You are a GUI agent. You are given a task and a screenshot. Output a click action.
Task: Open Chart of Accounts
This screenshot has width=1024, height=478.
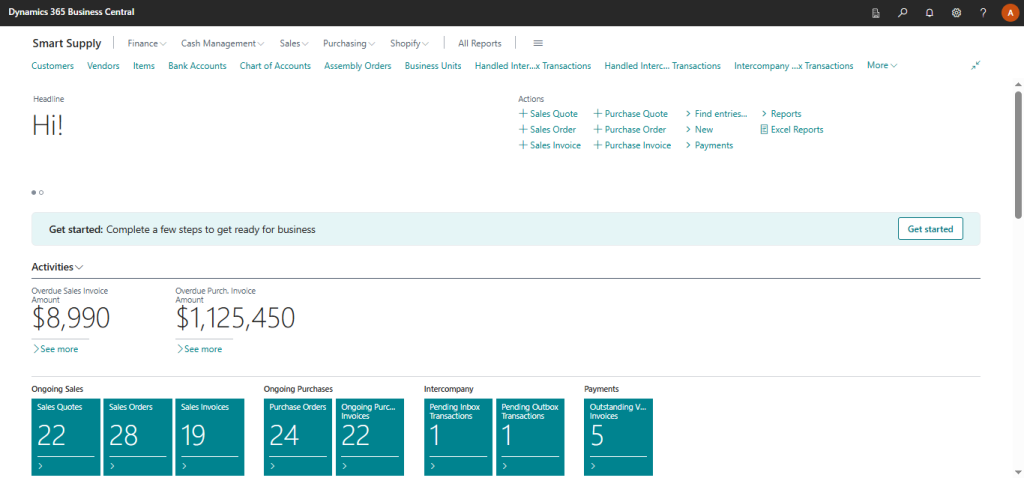(x=275, y=65)
